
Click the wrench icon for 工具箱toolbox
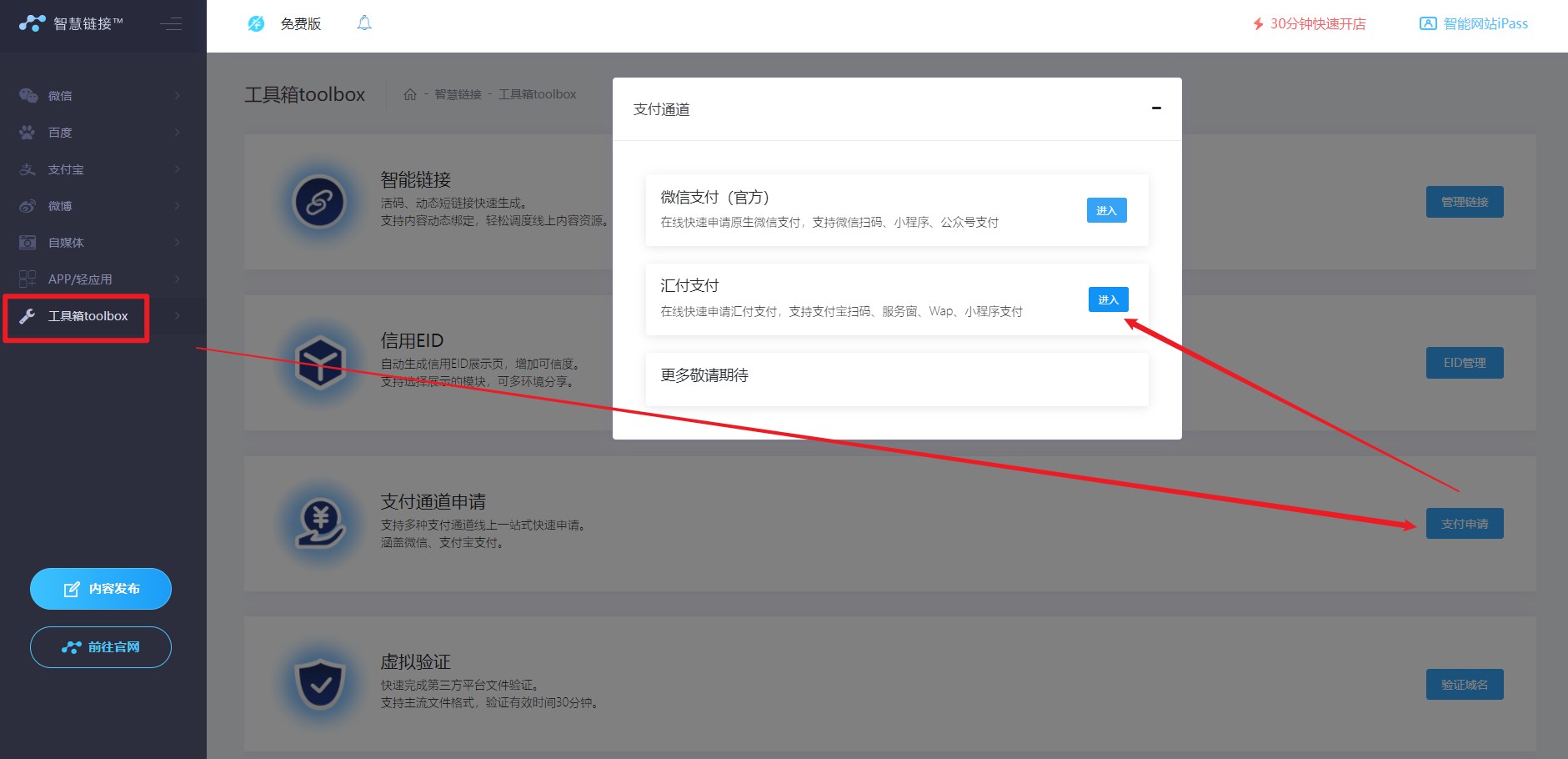point(28,315)
